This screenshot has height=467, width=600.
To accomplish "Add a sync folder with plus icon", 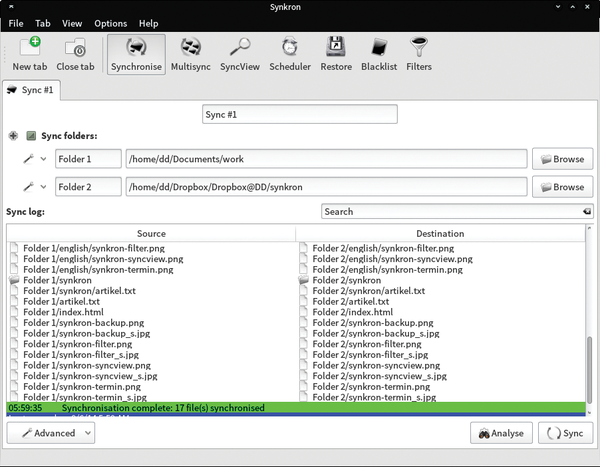I will (x=13, y=136).
